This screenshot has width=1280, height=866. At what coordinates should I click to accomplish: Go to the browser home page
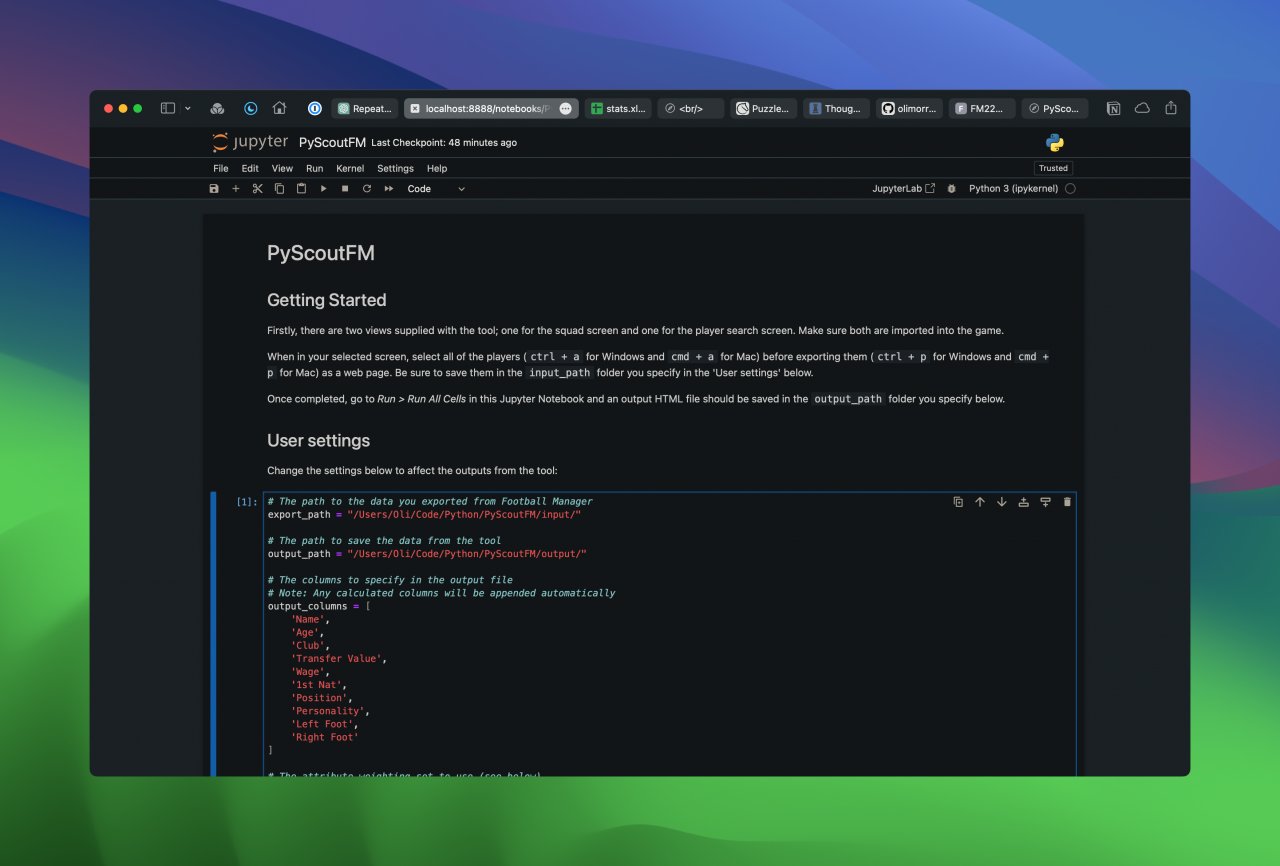point(279,108)
